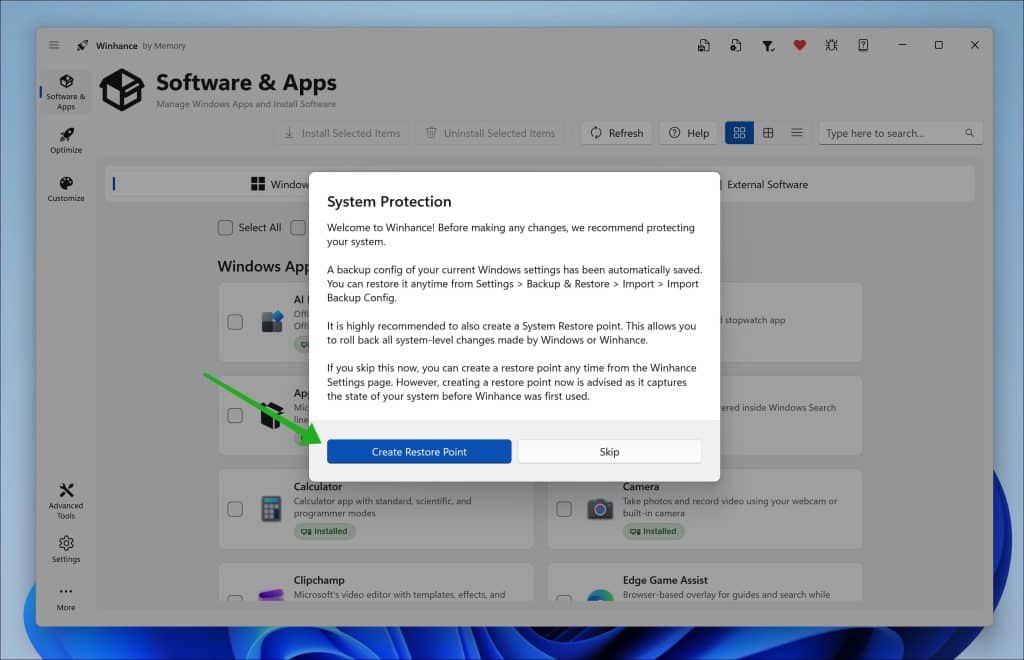Open Settings gear in sidebar
Image resolution: width=1024 pixels, height=660 pixels.
(66, 549)
